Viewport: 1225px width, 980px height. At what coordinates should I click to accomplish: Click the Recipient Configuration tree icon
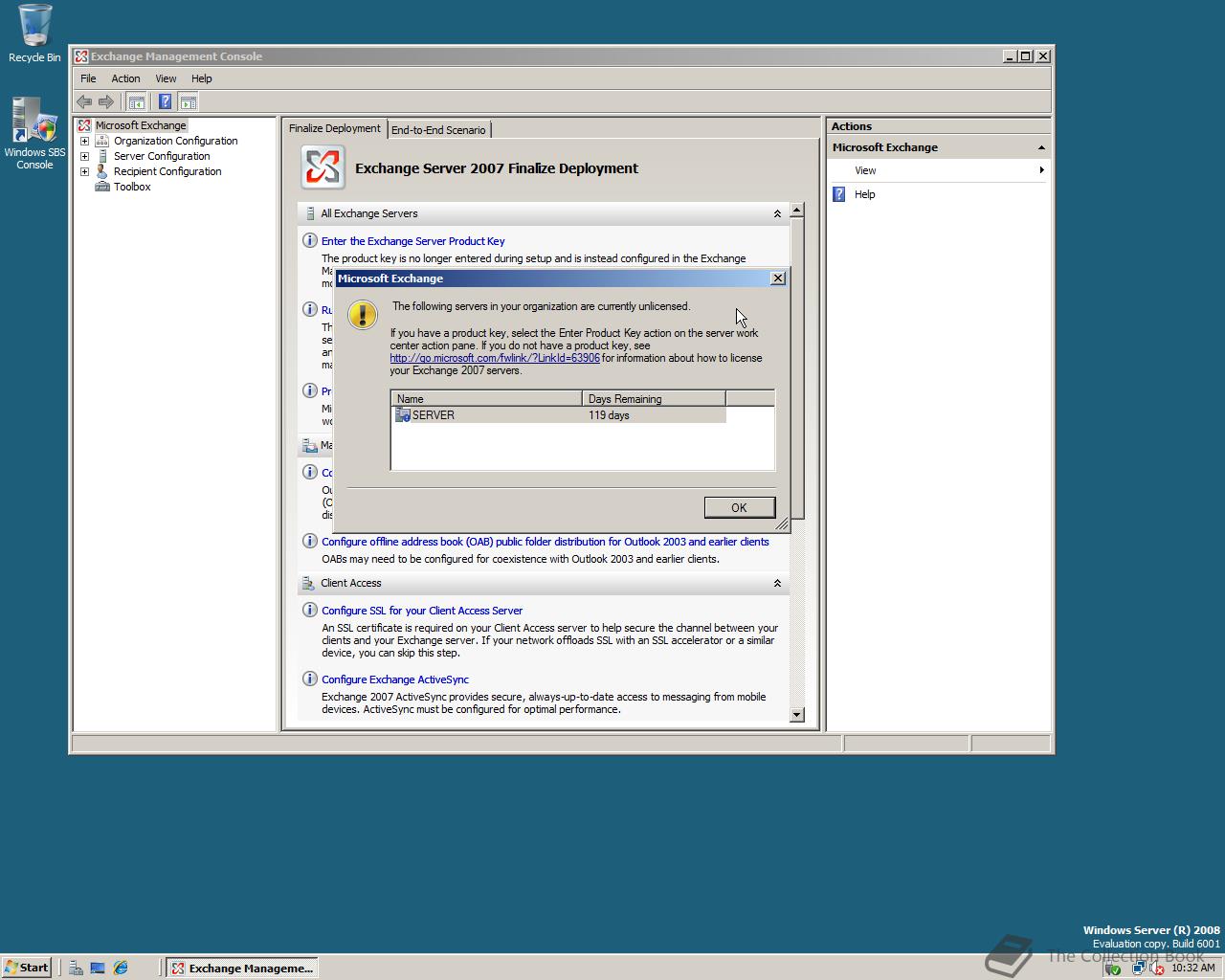point(102,171)
